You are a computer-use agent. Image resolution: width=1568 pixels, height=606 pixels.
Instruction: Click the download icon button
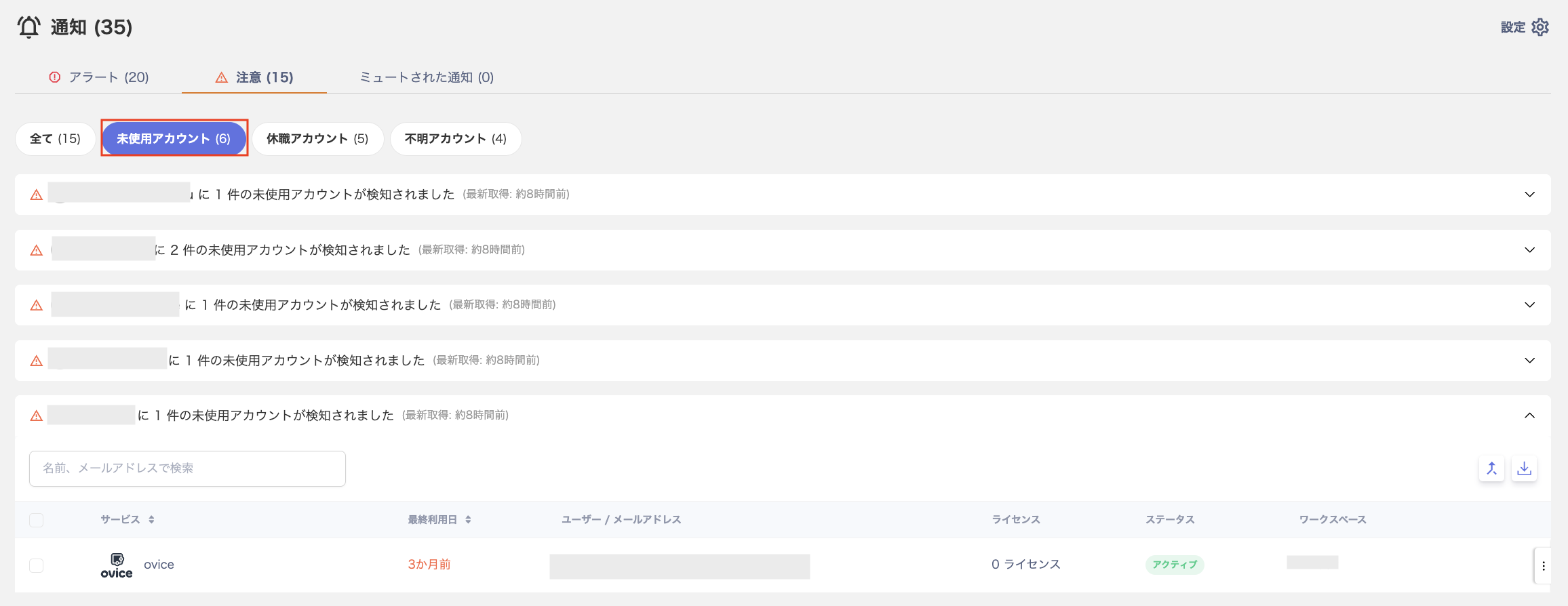1524,468
